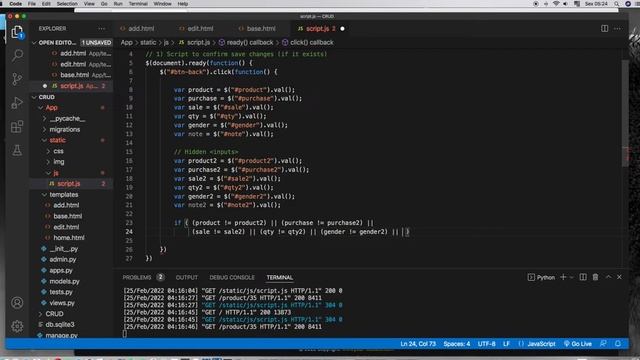
Task: Open the Window menu in menu bar
Action: click(162, 4)
